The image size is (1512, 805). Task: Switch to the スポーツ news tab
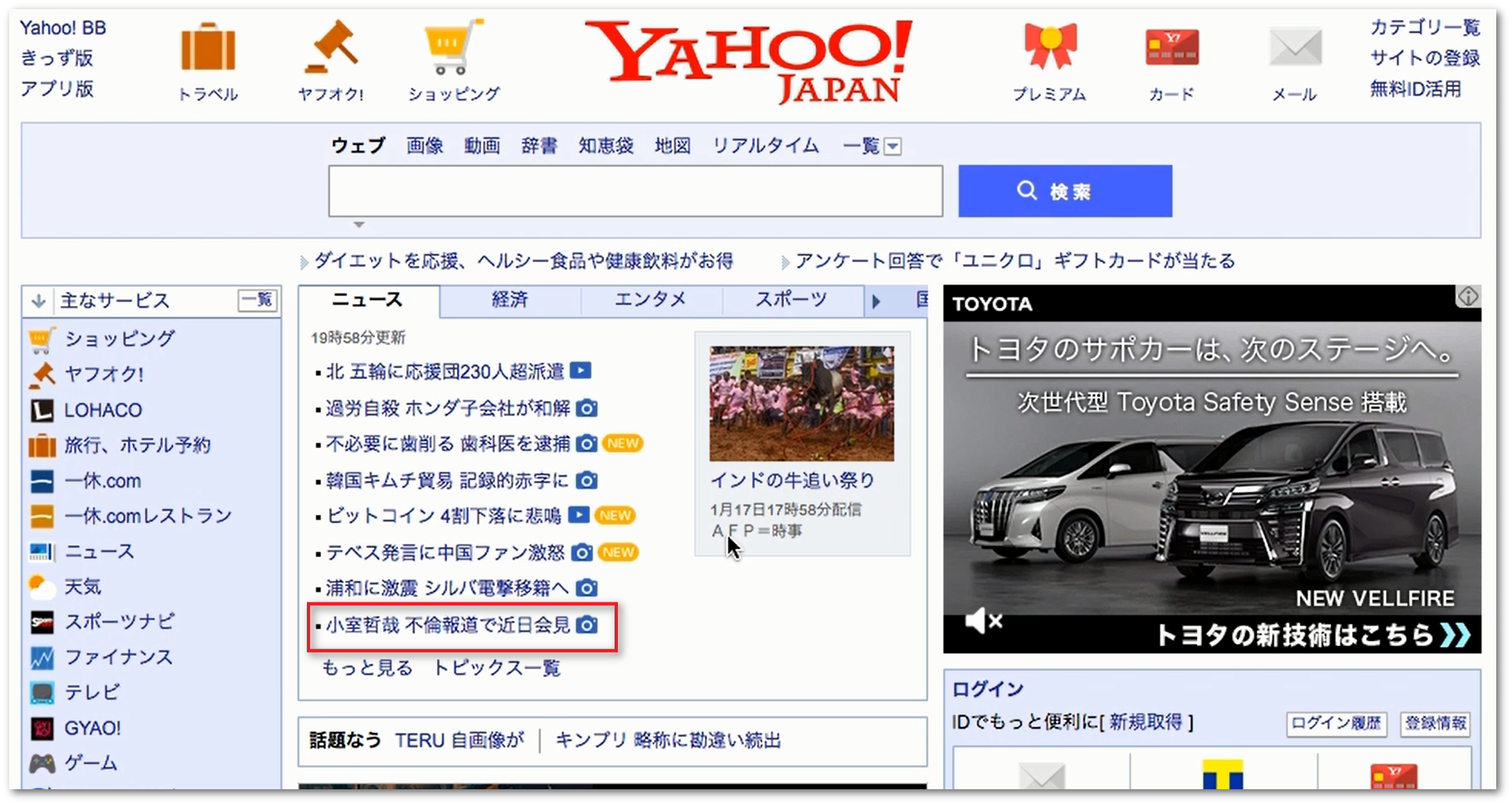[791, 300]
